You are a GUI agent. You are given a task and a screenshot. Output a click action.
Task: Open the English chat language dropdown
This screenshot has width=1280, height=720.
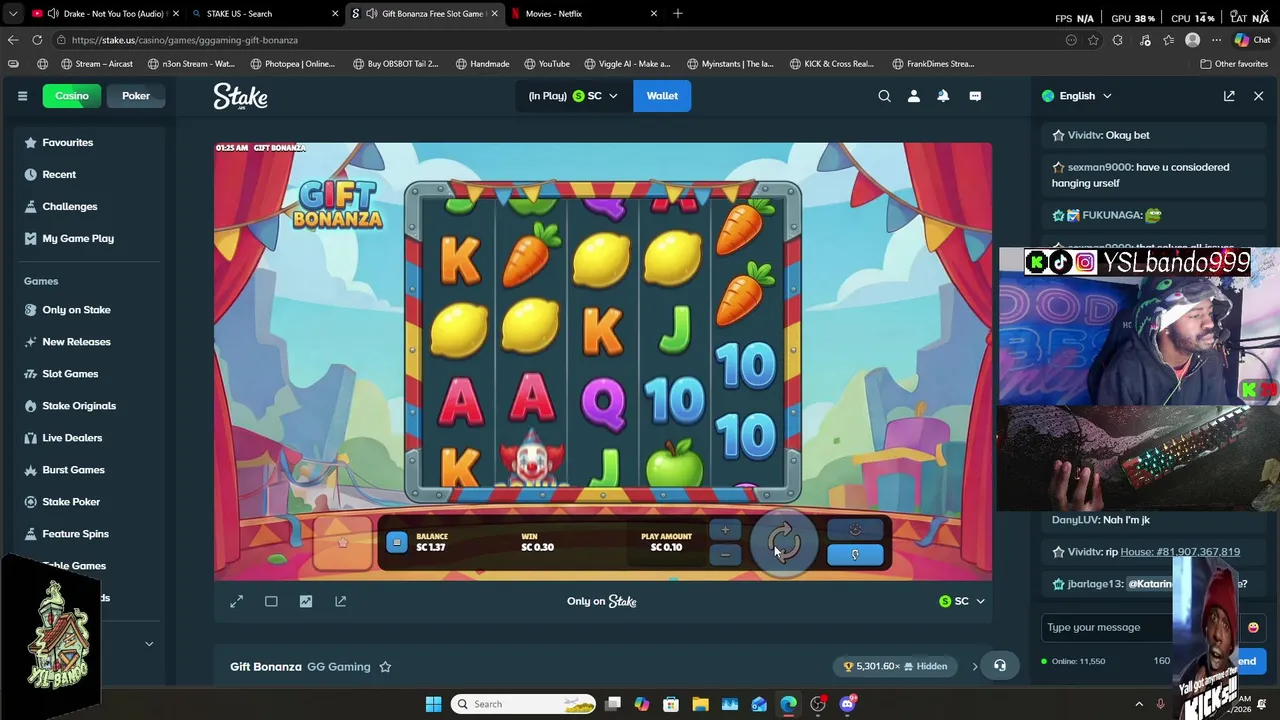tap(1077, 96)
